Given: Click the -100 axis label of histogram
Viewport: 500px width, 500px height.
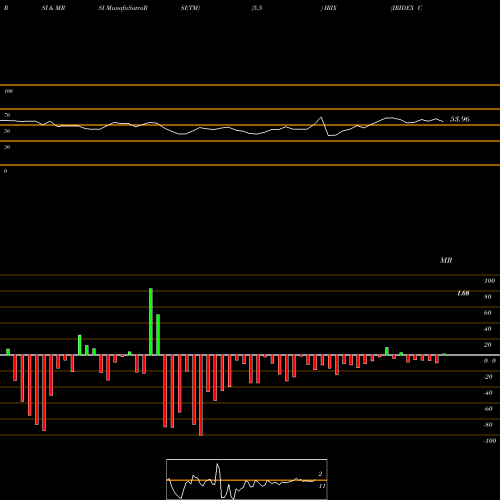Looking at the screenshot, I should 490,441.
